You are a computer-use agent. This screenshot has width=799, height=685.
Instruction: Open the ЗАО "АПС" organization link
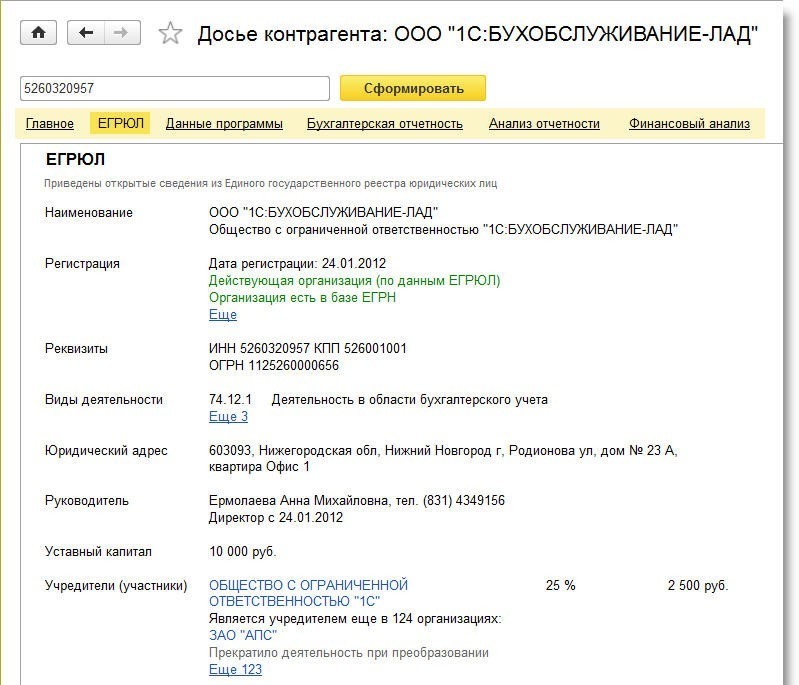pyautogui.click(x=243, y=635)
